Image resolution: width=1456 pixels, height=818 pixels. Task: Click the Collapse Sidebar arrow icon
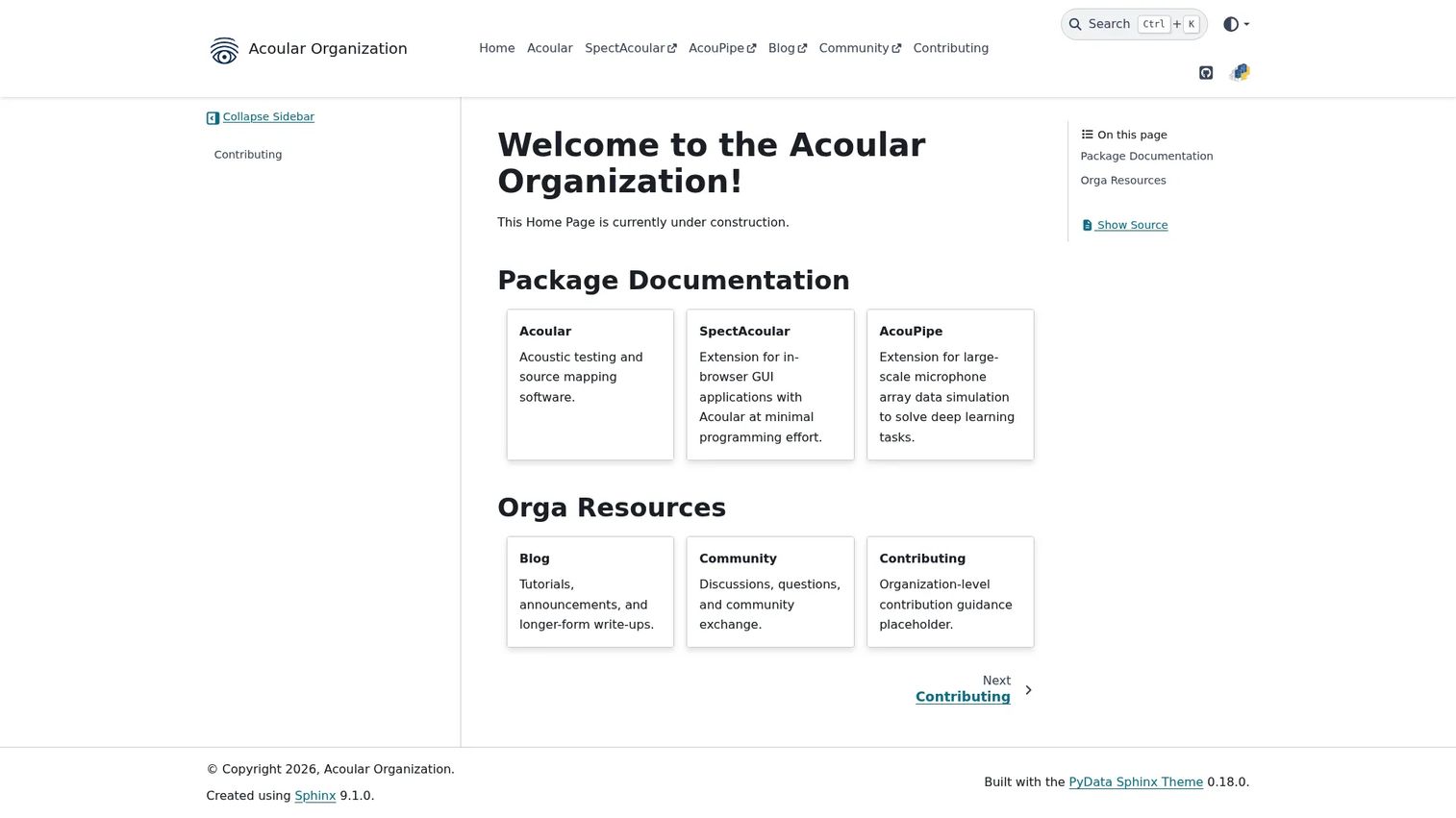pyautogui.click(x=213, y=118)
